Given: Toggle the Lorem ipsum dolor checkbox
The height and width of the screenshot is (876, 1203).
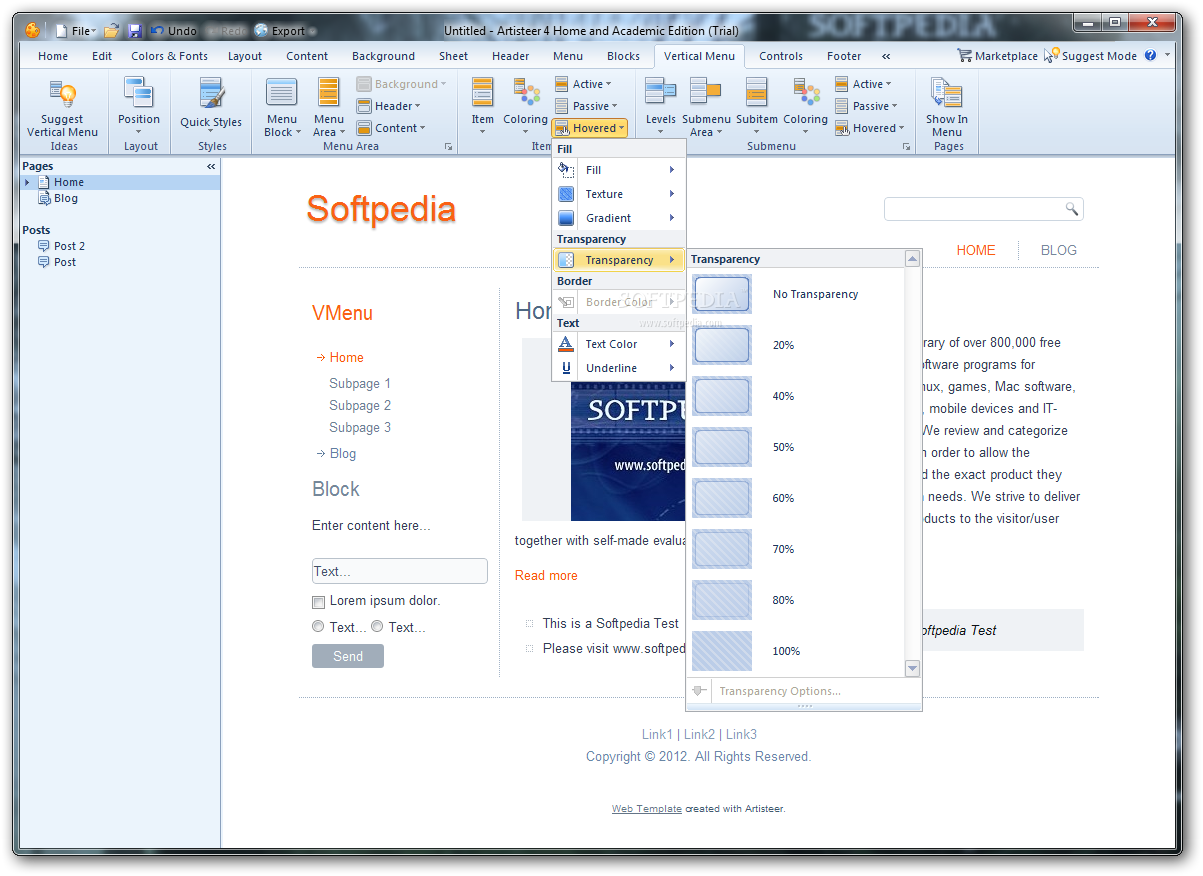Looking at the screenshot, I should [318, 602].
